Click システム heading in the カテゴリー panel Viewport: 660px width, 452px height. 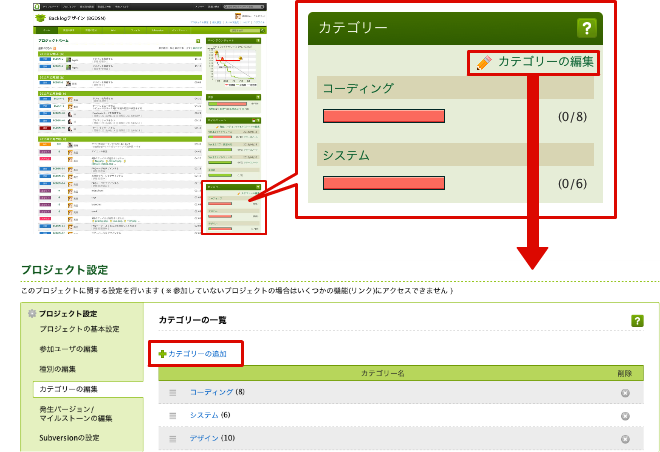(x=346, y=155)
